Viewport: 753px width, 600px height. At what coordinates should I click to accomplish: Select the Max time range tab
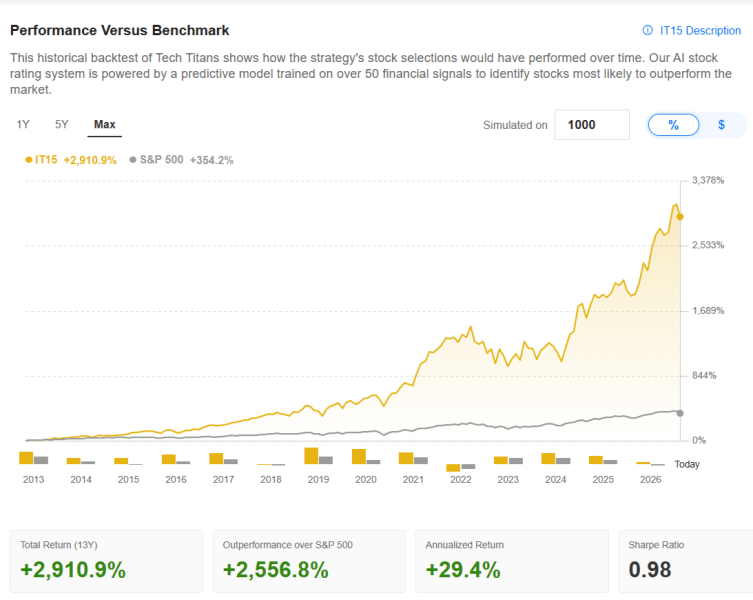104,125
